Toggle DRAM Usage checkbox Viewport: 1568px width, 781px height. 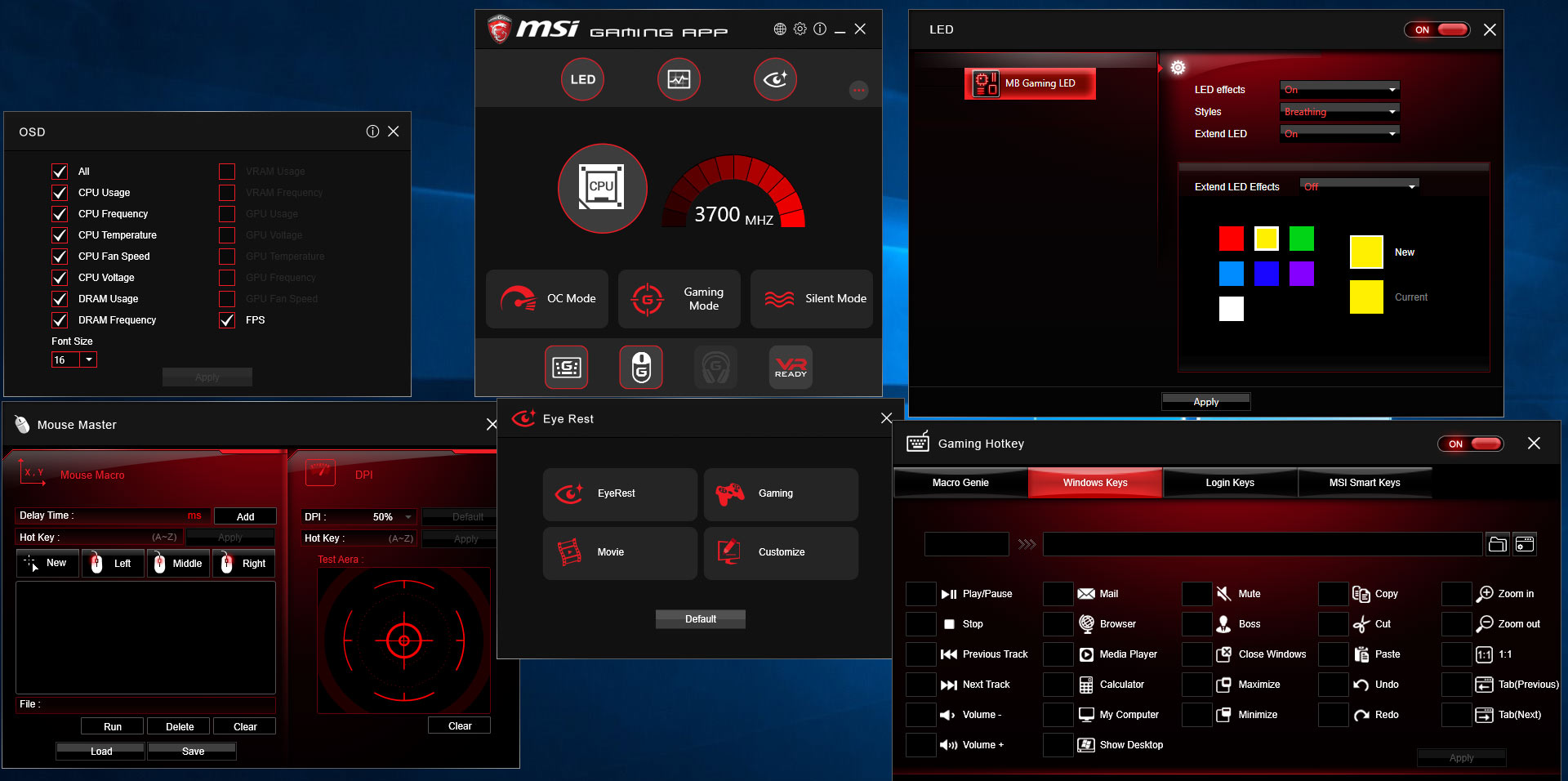[60, 299]
